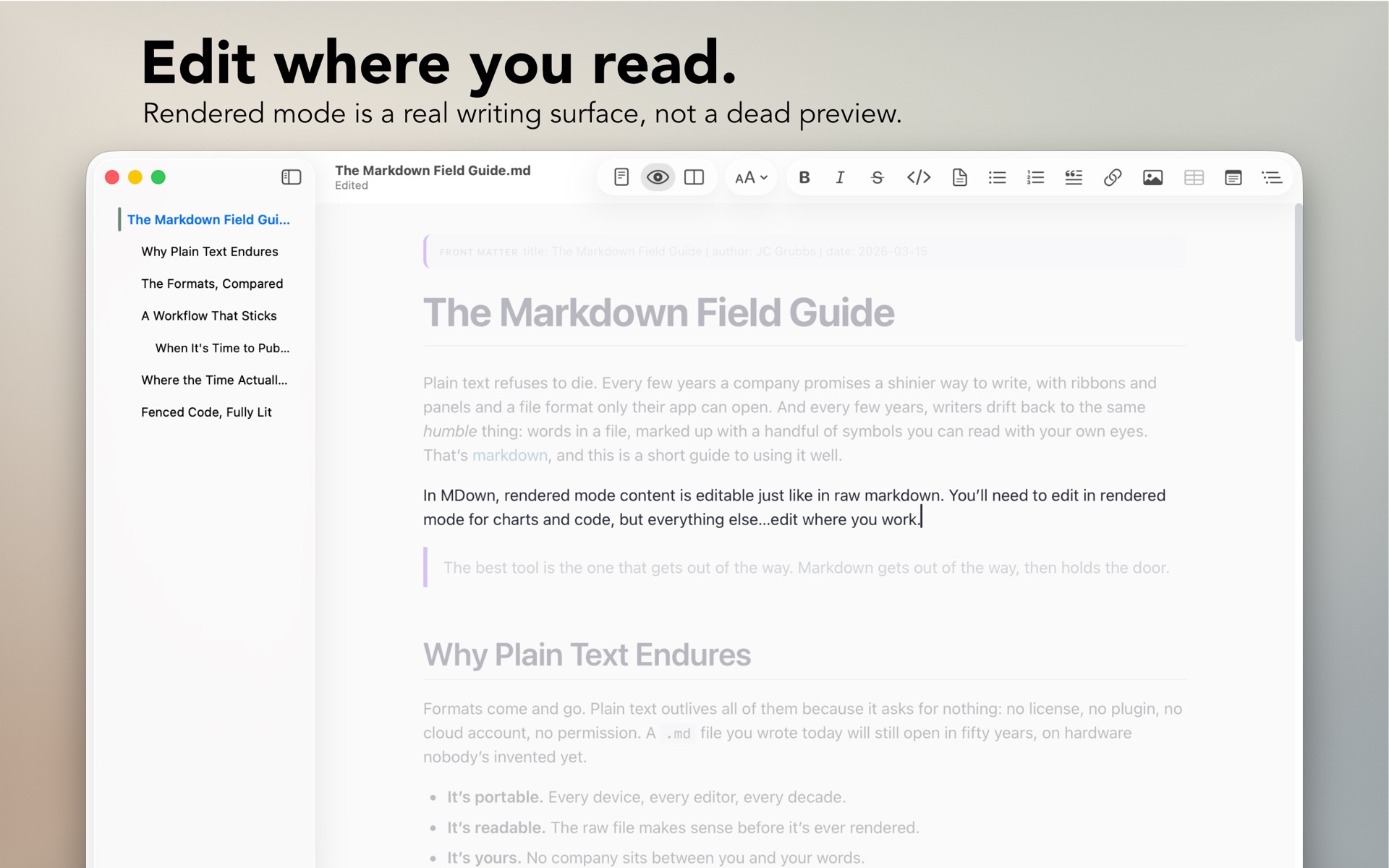Screen dimensions: 1389x868
Task: Jump to 'When It's Time to Pub...' subsection
Action: tap(222, 348)
